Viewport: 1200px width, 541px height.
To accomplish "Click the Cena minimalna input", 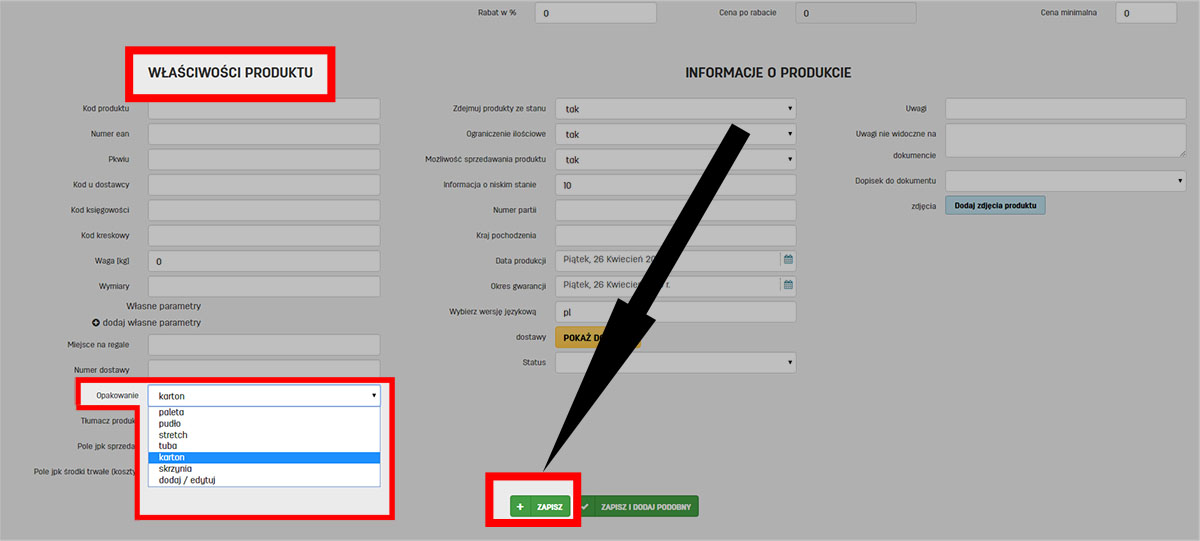I will (1146, 13).
